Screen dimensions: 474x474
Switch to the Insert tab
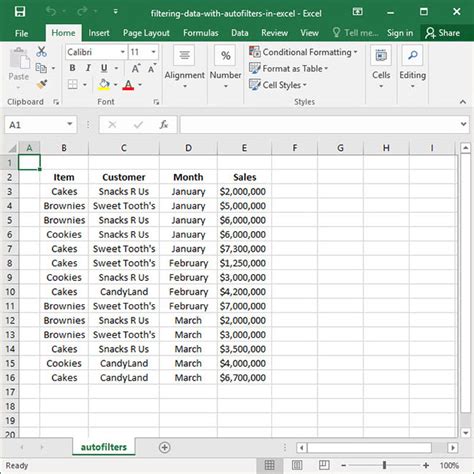tap(99, 33)
